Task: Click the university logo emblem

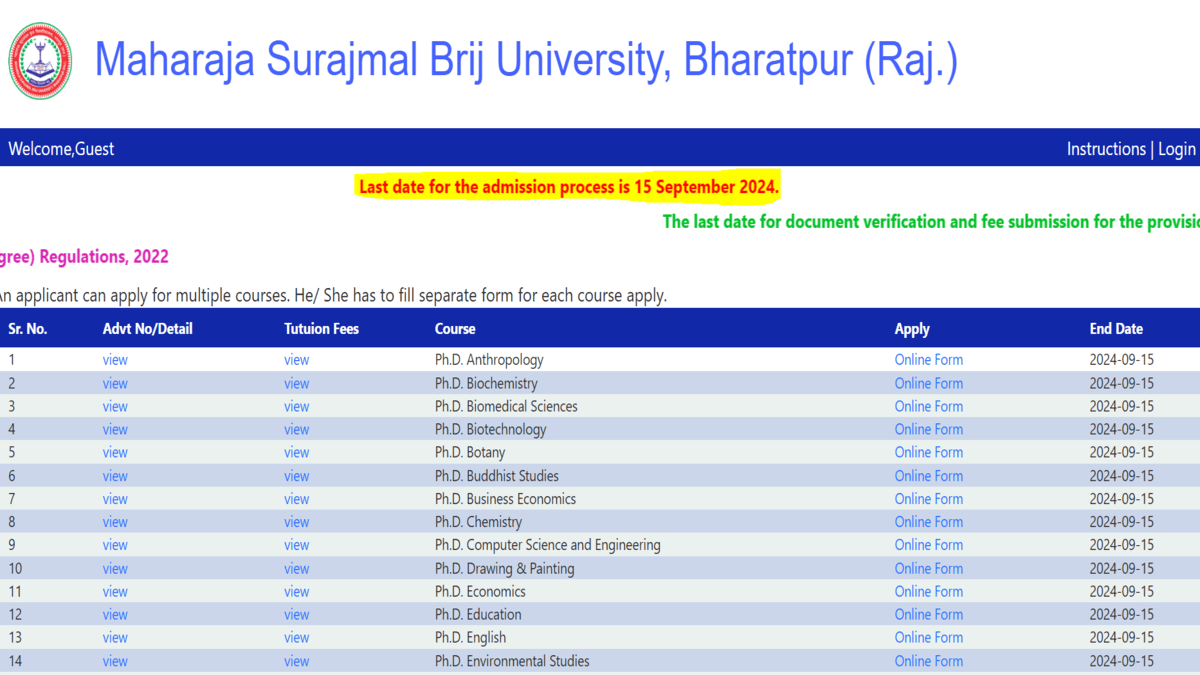Action: pos(40,60)
